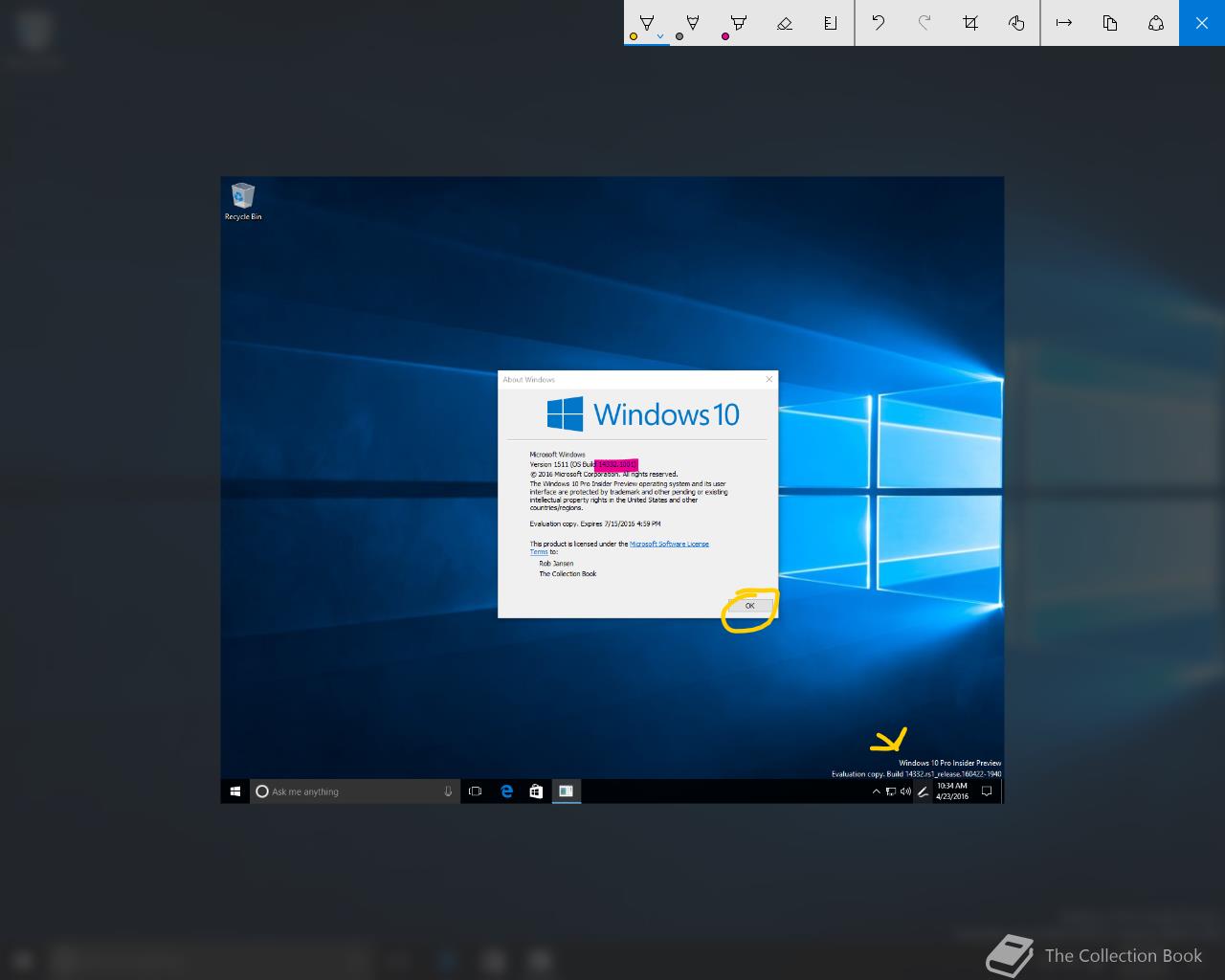
Task: Undo the last ink stroke
Action: [878, 23]
